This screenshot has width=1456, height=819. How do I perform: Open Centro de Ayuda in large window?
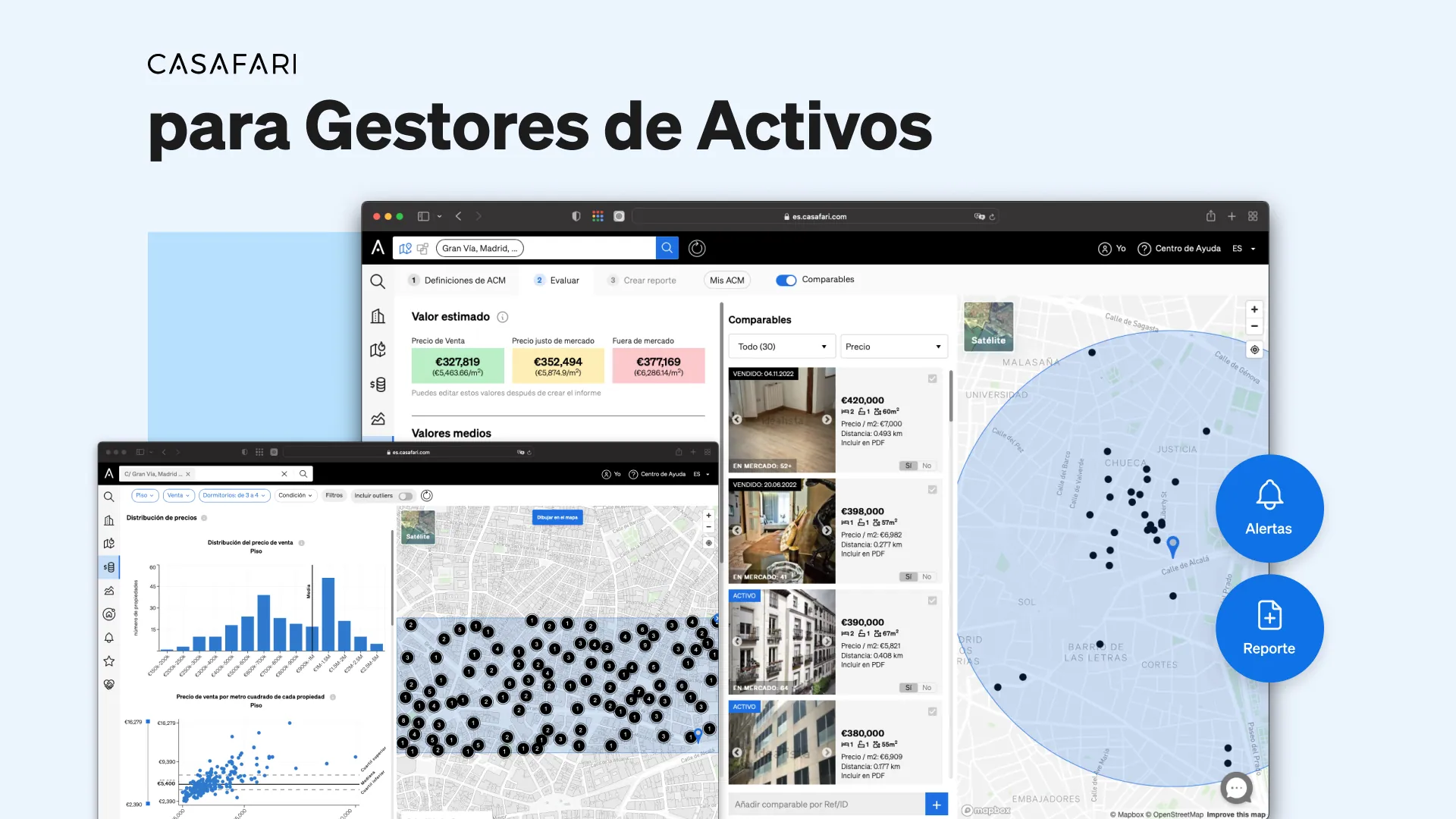tap(1179, 249)
